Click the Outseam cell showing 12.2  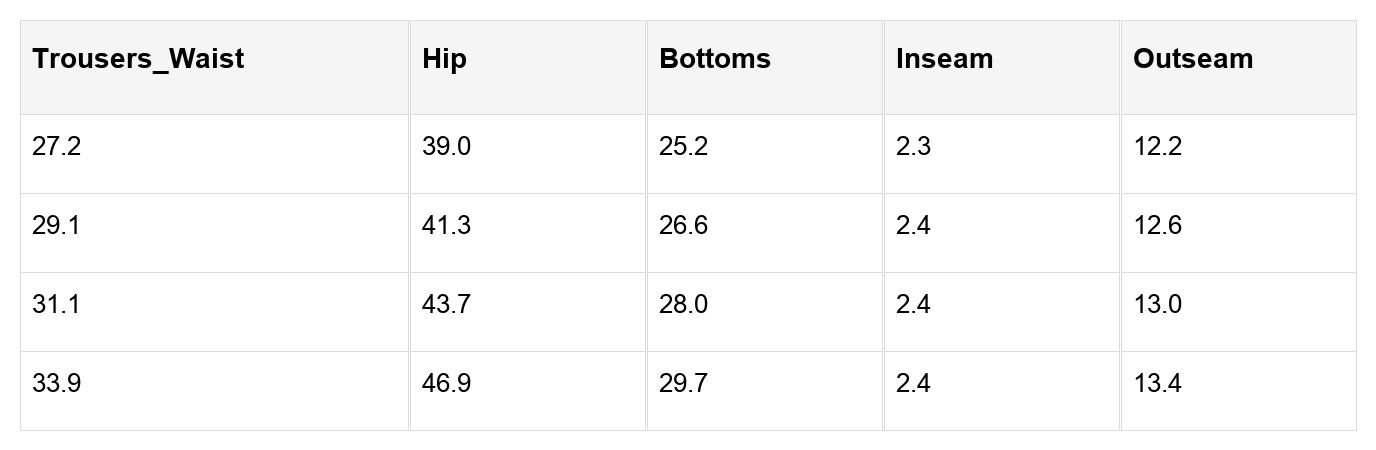1158,147
